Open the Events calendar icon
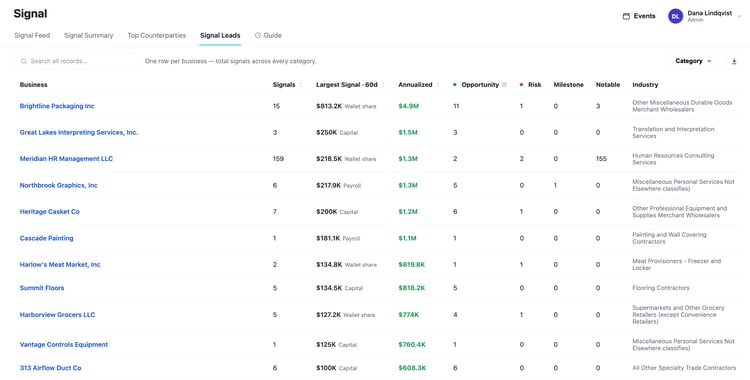750x380 pixels. pos(626,16)
